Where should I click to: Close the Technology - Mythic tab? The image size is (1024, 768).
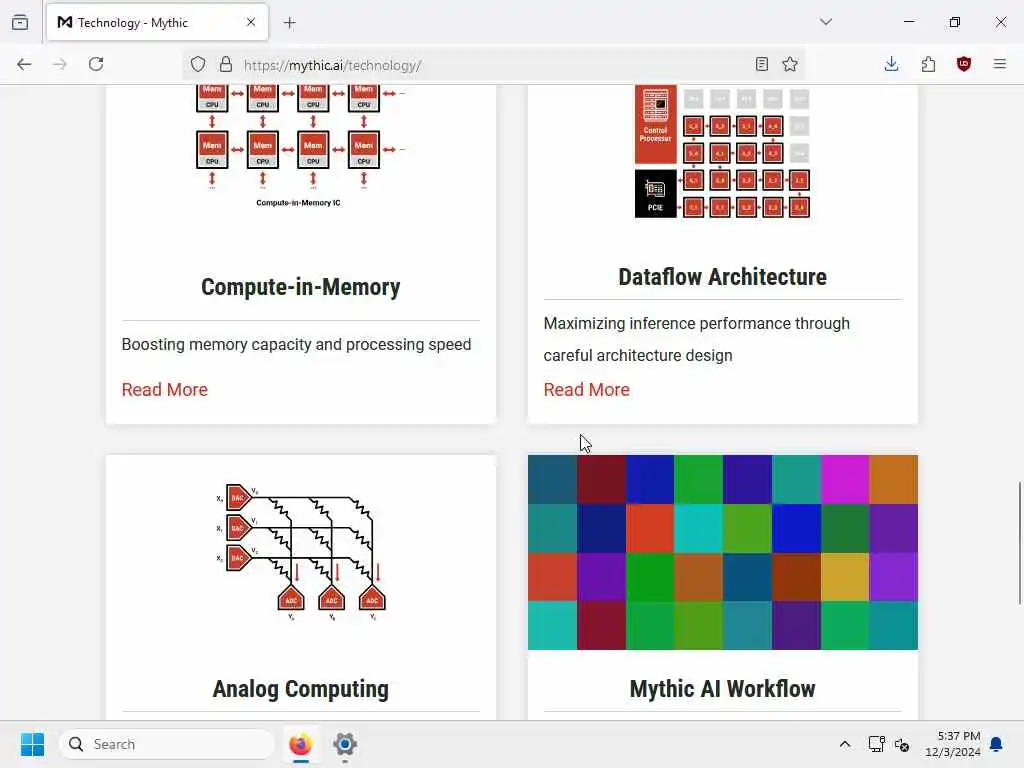pos(251,22)
